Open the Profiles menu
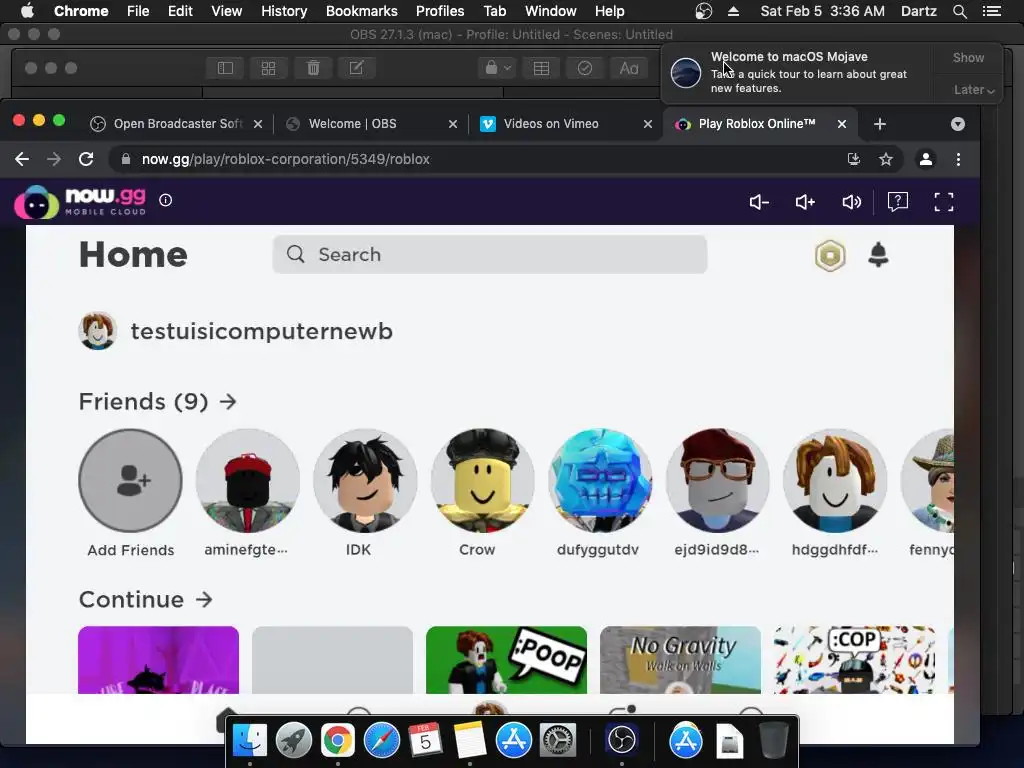The height and width of the screenshot is (768, 1024). click(x=440, y=11)
